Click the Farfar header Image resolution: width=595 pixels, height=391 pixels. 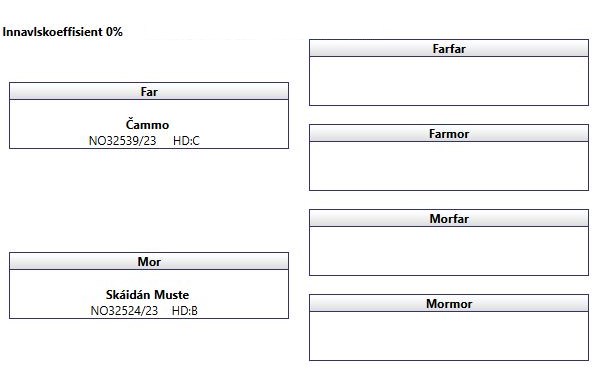click(449, 49)
